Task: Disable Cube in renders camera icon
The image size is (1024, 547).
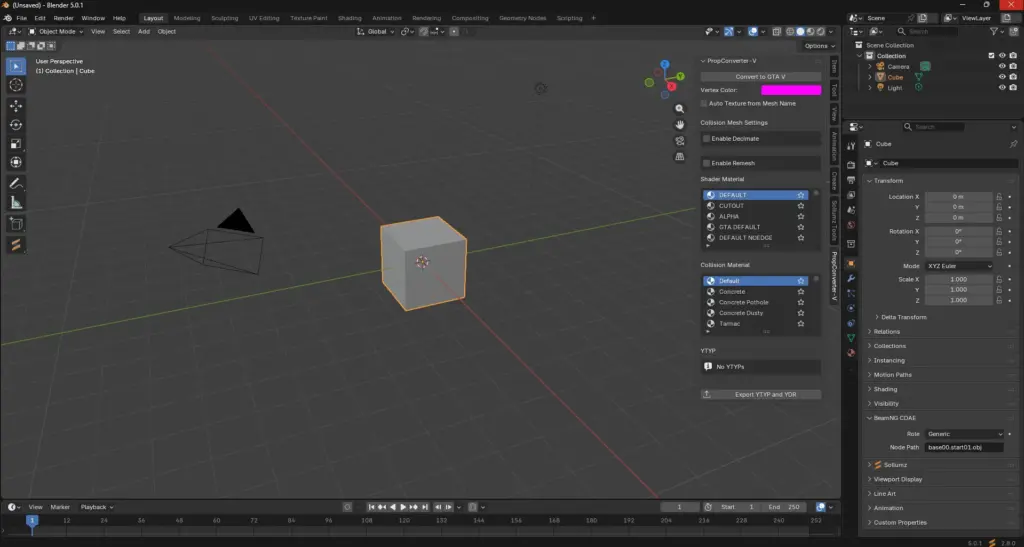Action: (1013, 77)
